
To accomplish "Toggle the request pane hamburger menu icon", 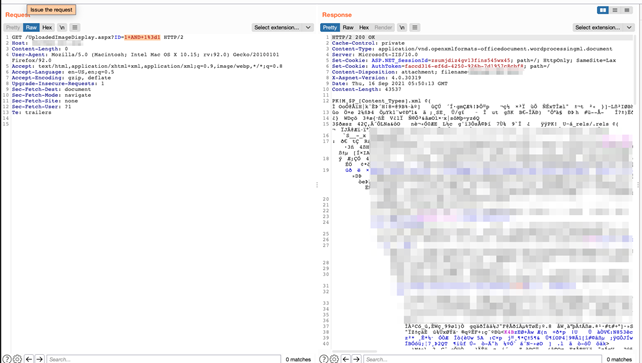I will 75,27.
